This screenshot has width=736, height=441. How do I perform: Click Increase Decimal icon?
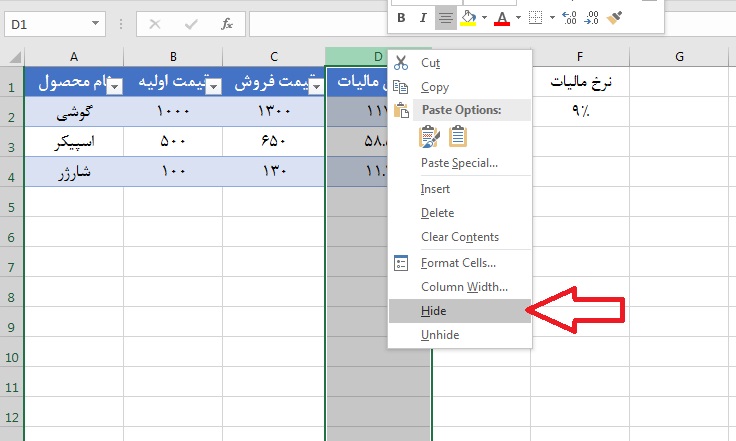click(x=569, y=18)
